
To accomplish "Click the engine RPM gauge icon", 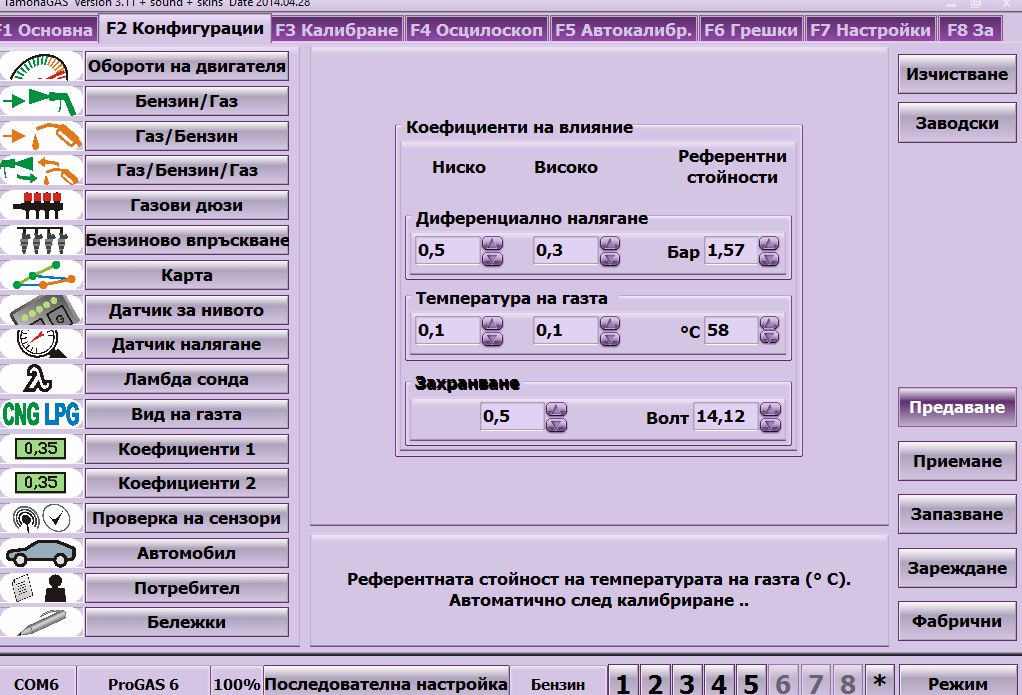I will click(x=40, y=68).
